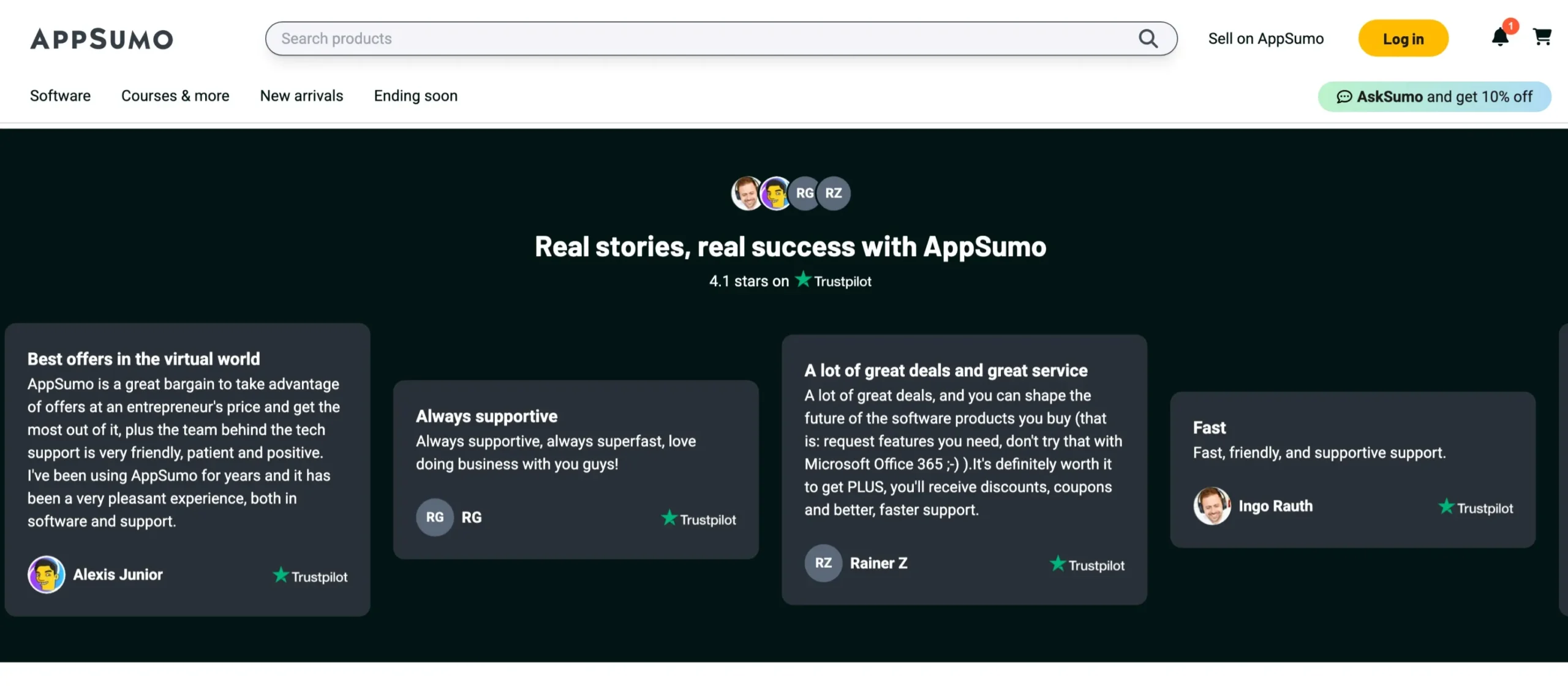Open the shopping cart
This screenshot has width=1568, height=694.
(x=1543, y=37)
